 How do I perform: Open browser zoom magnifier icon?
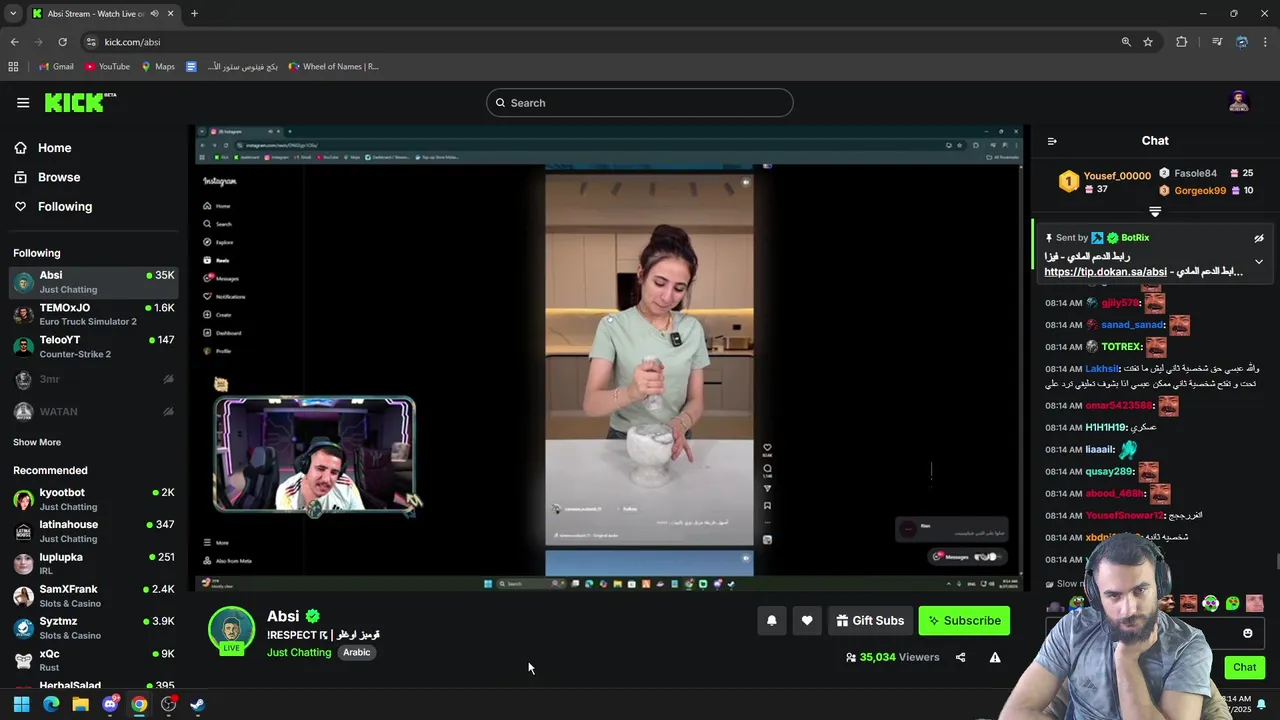(x=1126, y=42)
